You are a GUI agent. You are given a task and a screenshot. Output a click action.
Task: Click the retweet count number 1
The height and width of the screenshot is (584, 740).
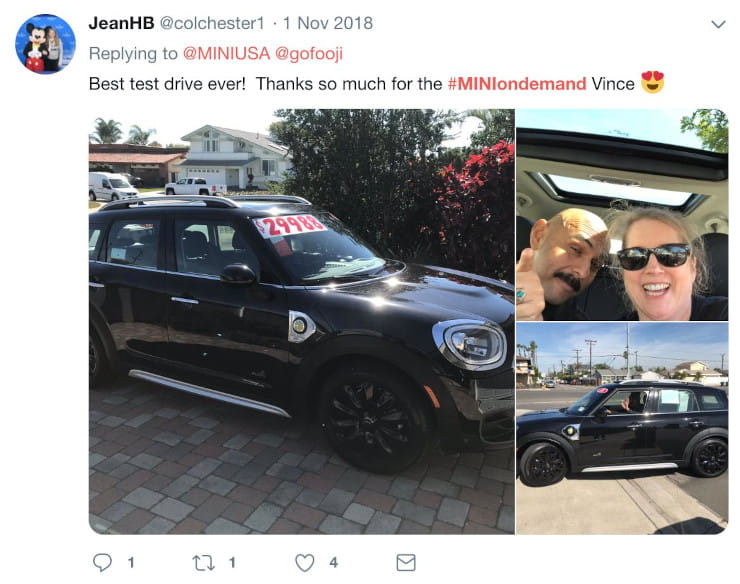coord(232,563)
